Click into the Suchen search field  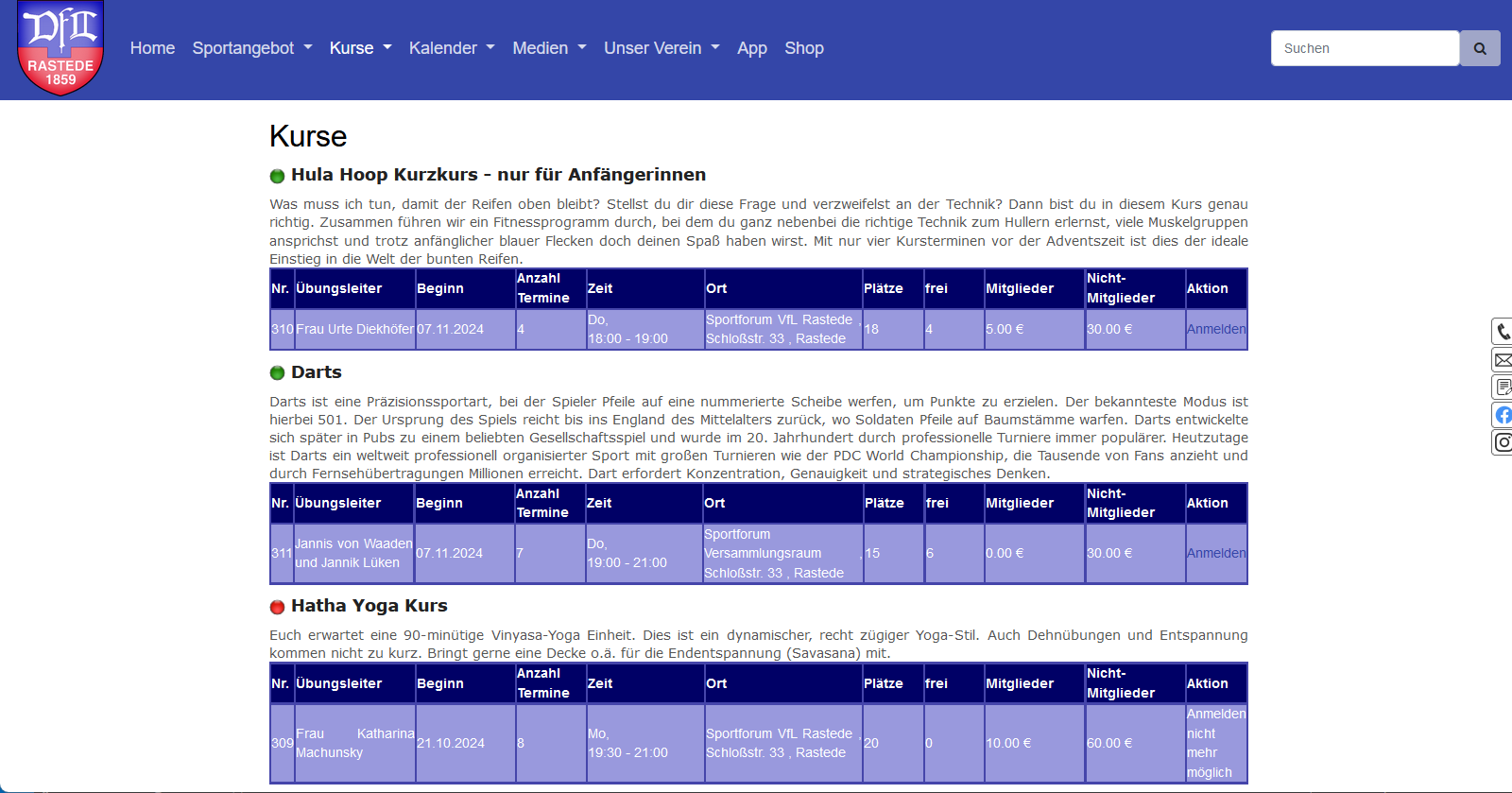pos(1366,48)
